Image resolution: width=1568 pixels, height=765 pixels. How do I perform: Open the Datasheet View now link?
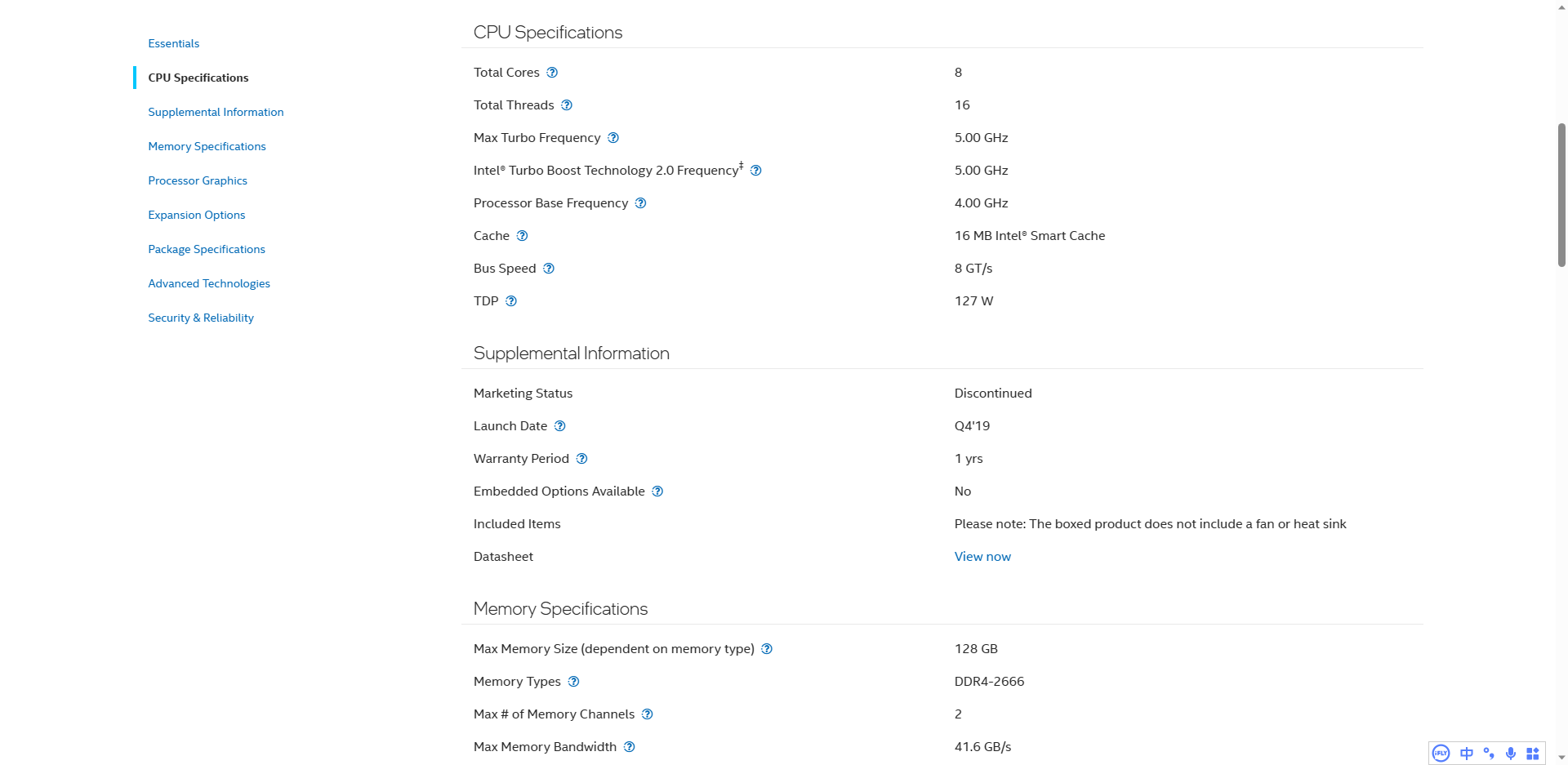(x=982, y=557)
